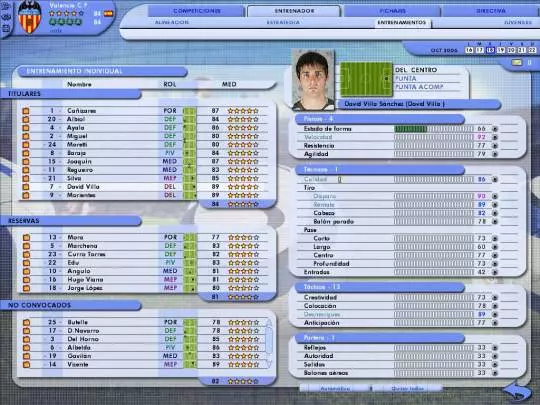Collapse the Tácticas attribute section header

click(380, 287)
